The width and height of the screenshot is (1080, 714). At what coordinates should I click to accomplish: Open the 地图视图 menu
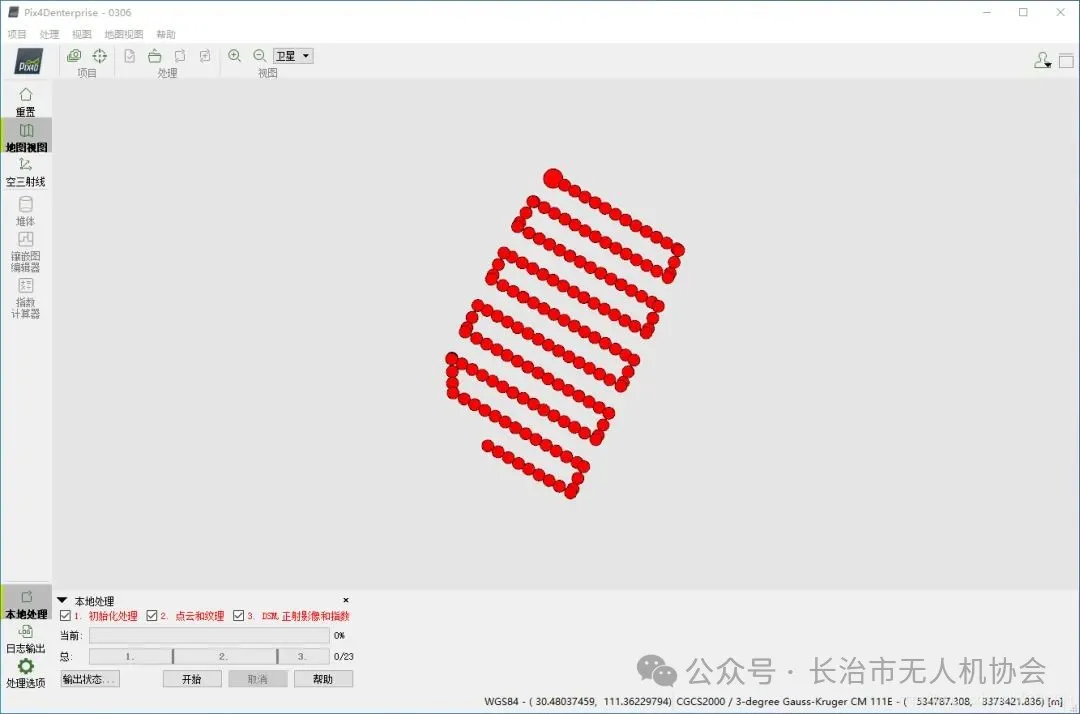click(x=124, y=34)
